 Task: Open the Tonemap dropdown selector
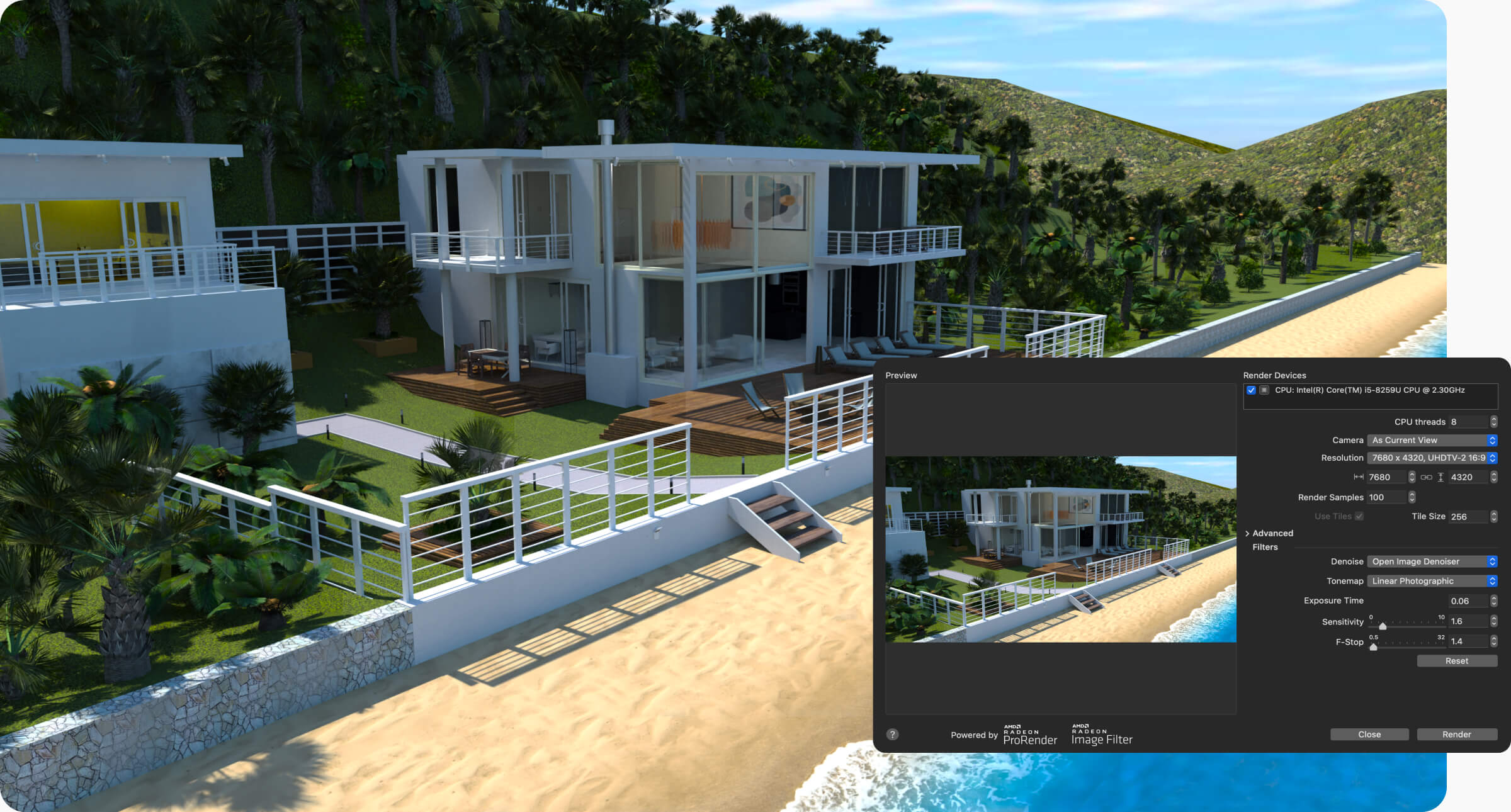[1430, 581]
